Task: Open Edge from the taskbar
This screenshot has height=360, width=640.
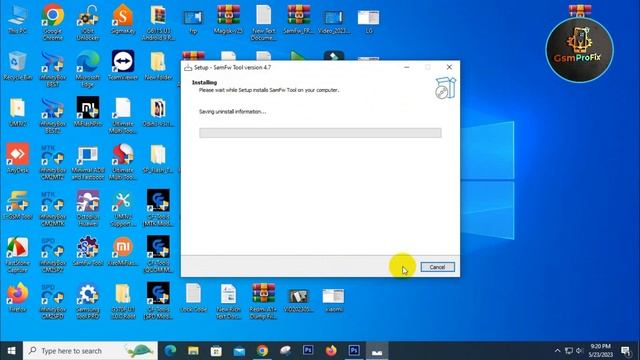Action: point(170,351)
